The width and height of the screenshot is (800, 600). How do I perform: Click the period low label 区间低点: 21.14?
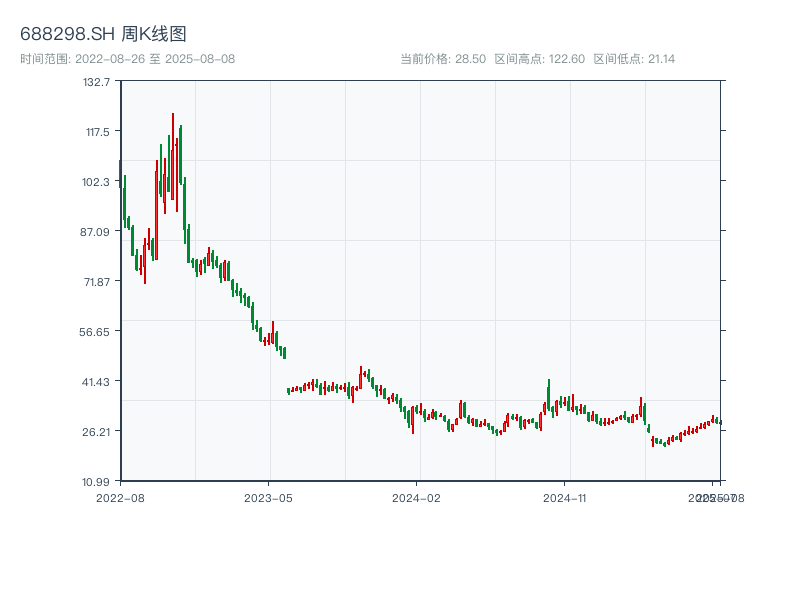(634, 59)
